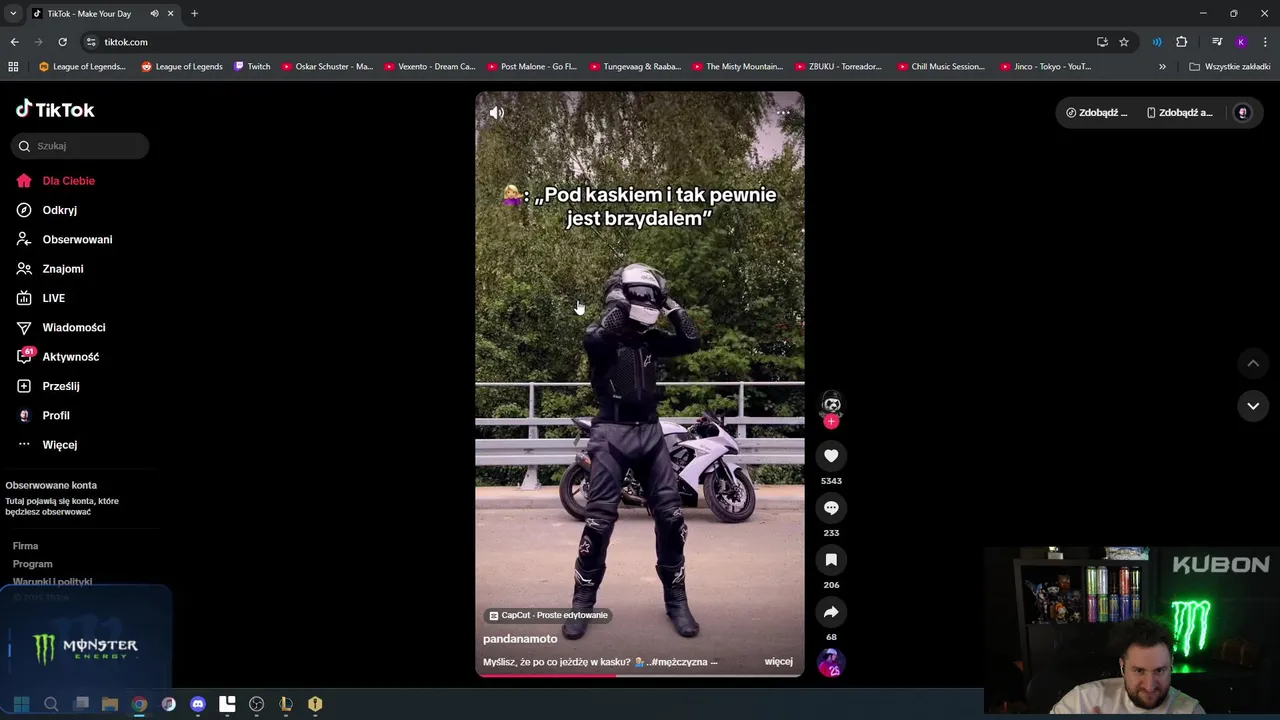The height and width of the screenshot is (720, 1280).
Task: Open the sound disc at video bottom
Action: point(831,663)
